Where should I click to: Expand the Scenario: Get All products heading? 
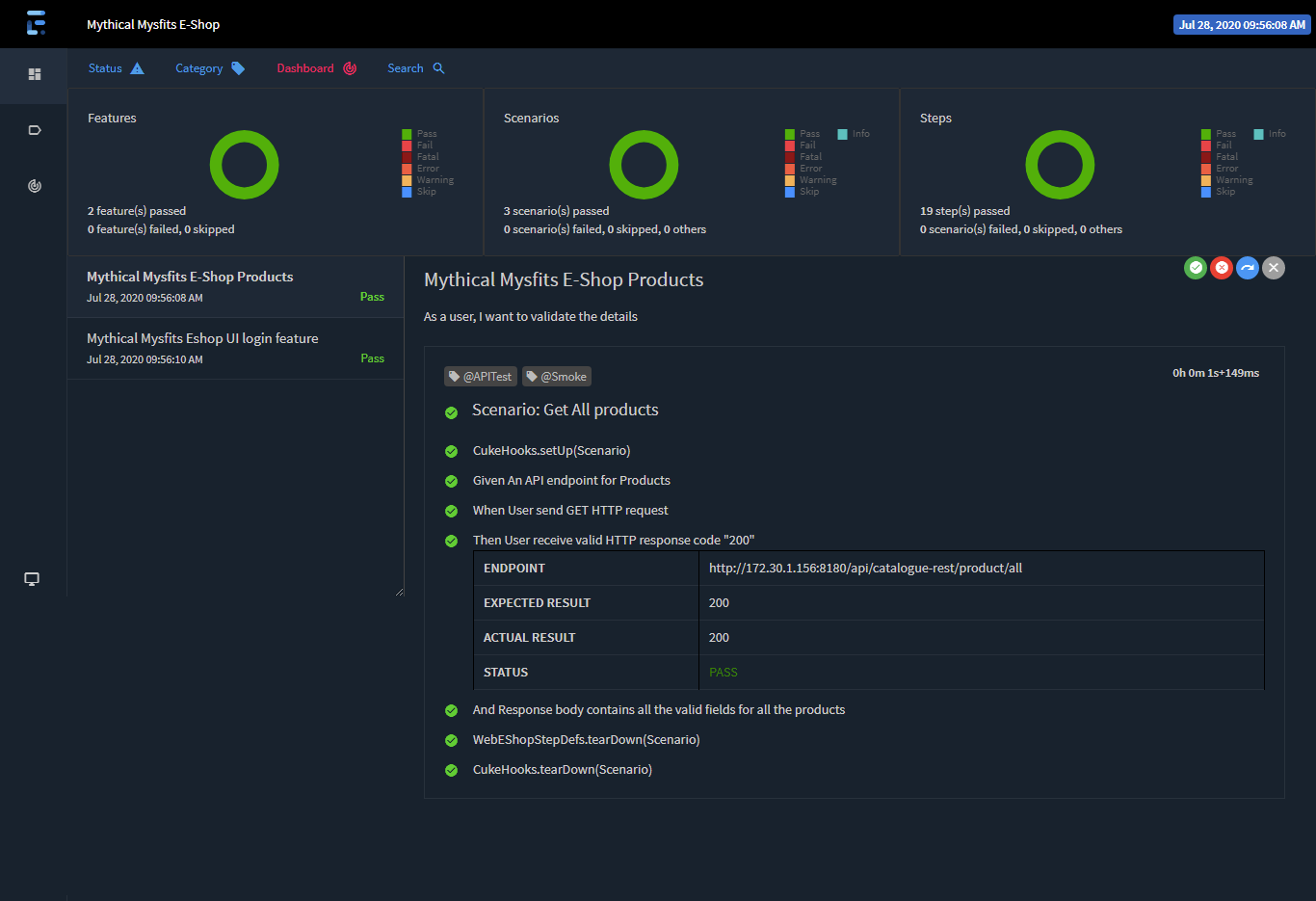(566, 410)
